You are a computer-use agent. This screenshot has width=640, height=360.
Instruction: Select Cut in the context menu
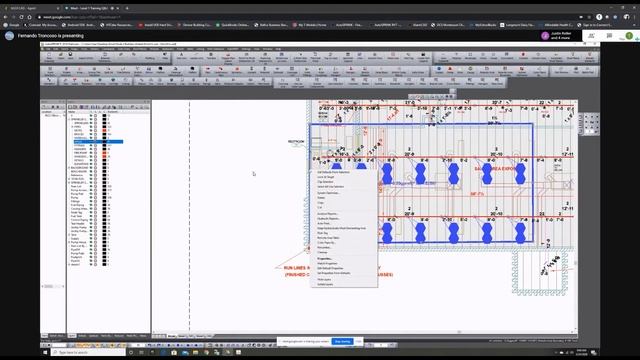coord(320,207)
